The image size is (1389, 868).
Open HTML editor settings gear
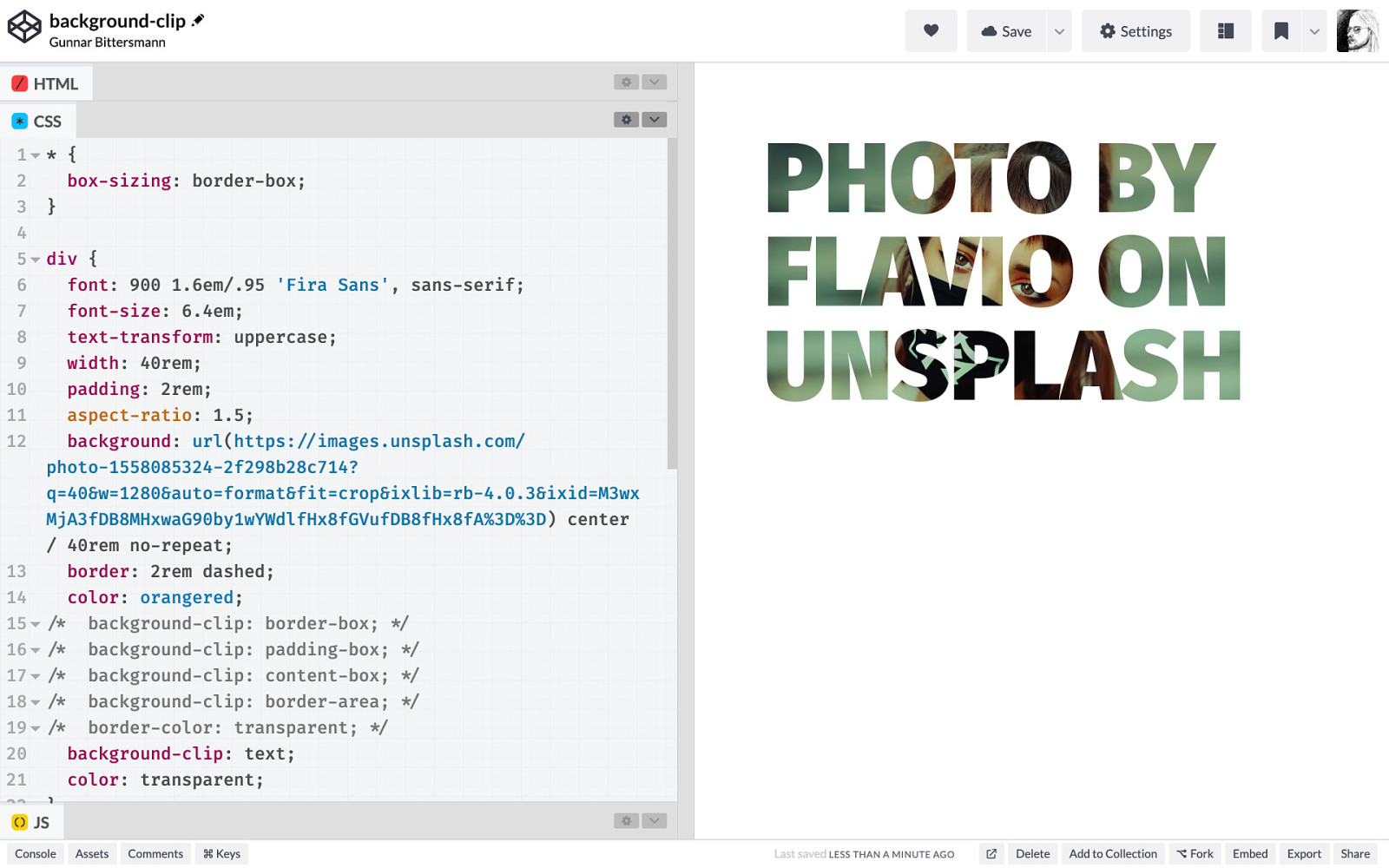[x=626, y=82]
